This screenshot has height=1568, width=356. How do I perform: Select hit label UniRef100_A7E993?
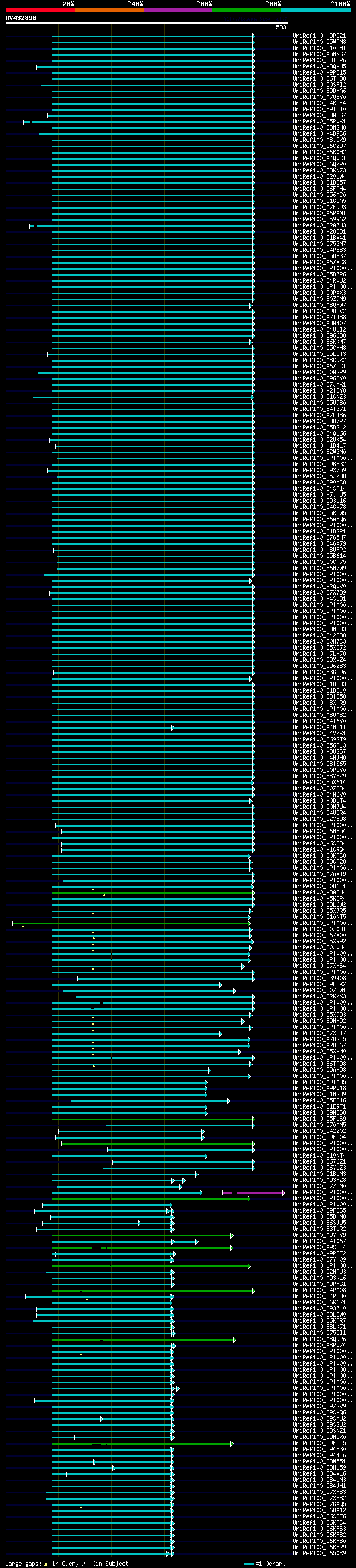click(x=319, y=207)
